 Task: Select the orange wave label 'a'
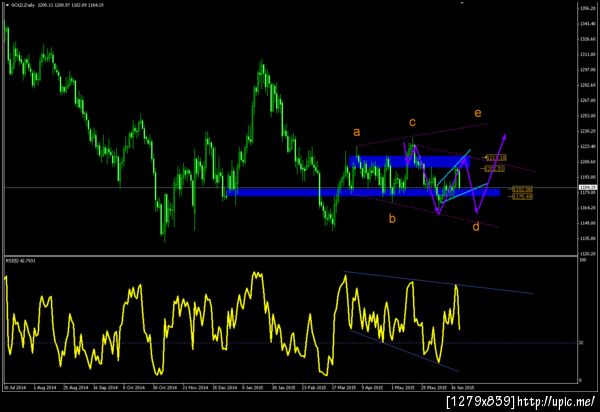coord(356,132)
